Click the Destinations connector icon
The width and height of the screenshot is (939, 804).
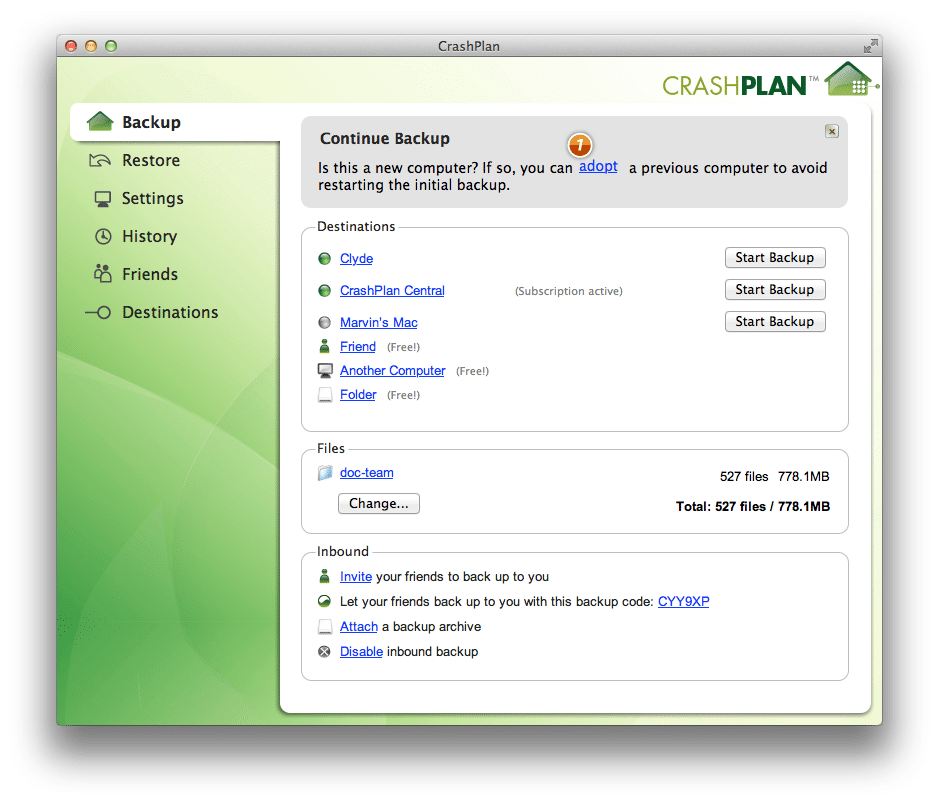[x=98, y=313]
